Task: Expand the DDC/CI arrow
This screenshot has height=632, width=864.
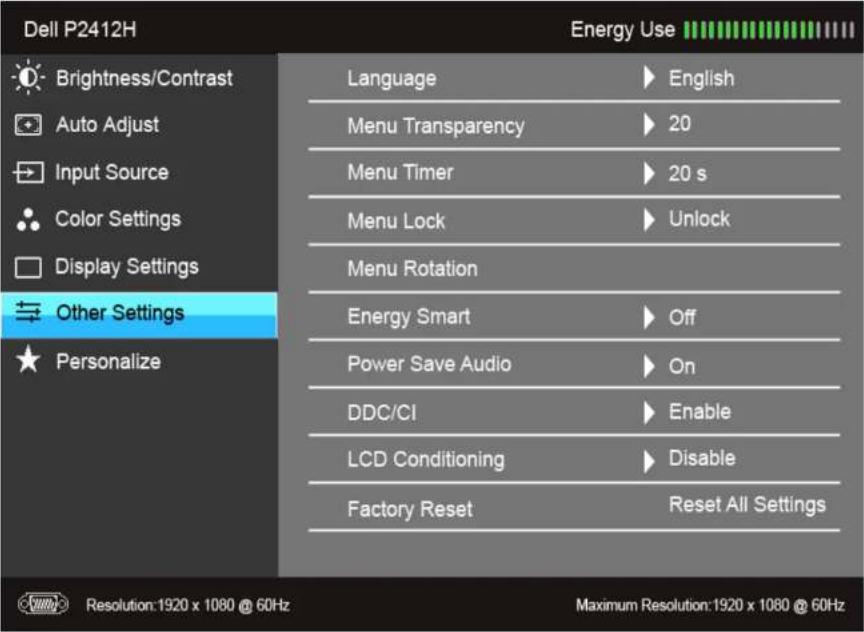Action: 649,412
